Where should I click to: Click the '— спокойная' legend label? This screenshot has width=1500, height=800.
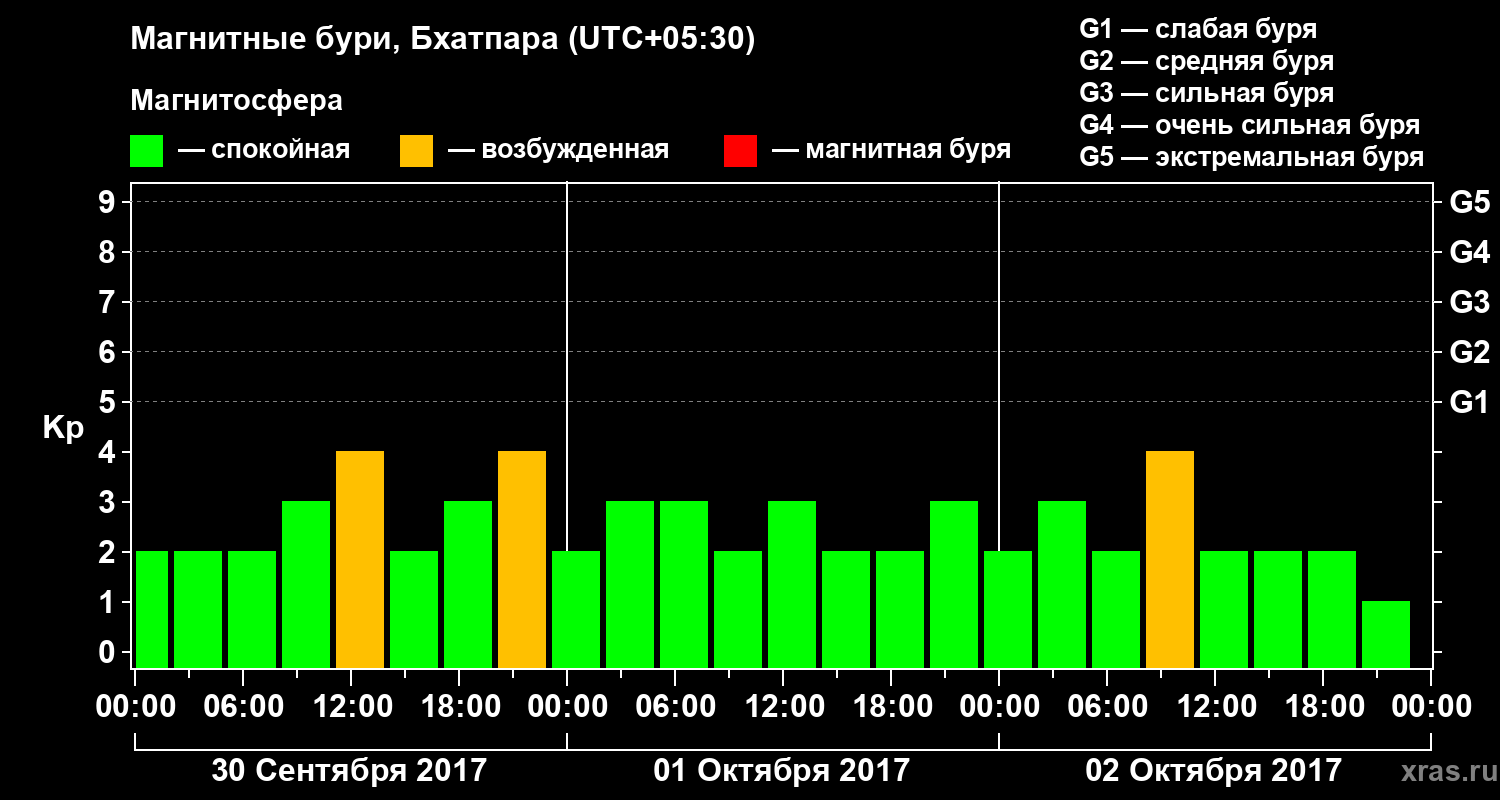click(x=264, y=150)
